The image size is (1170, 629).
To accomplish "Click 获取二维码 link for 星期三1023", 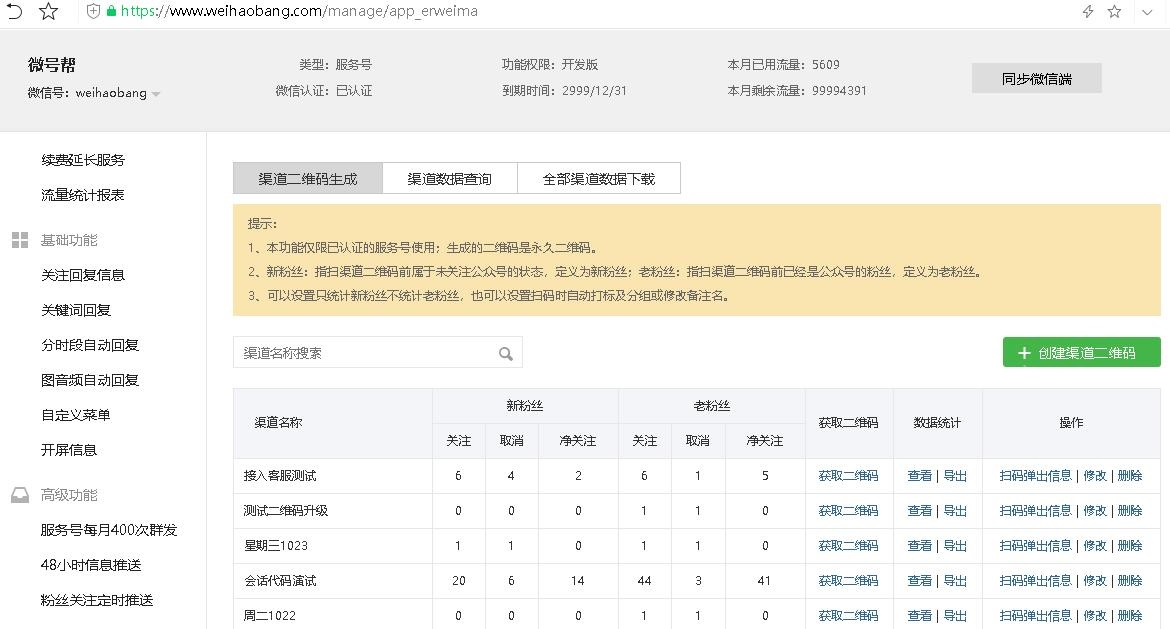I will click(x=848, y=545).
